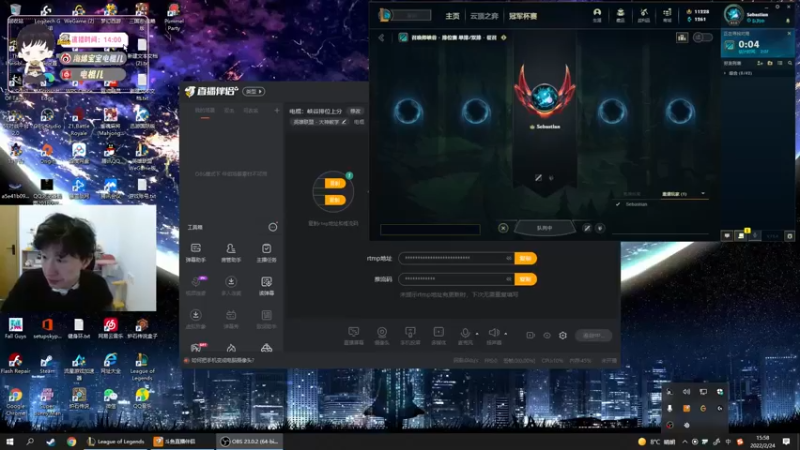Click the 修改 button next to stream title
This screenshot has width=800, height=450.
[x=355, y=111]
